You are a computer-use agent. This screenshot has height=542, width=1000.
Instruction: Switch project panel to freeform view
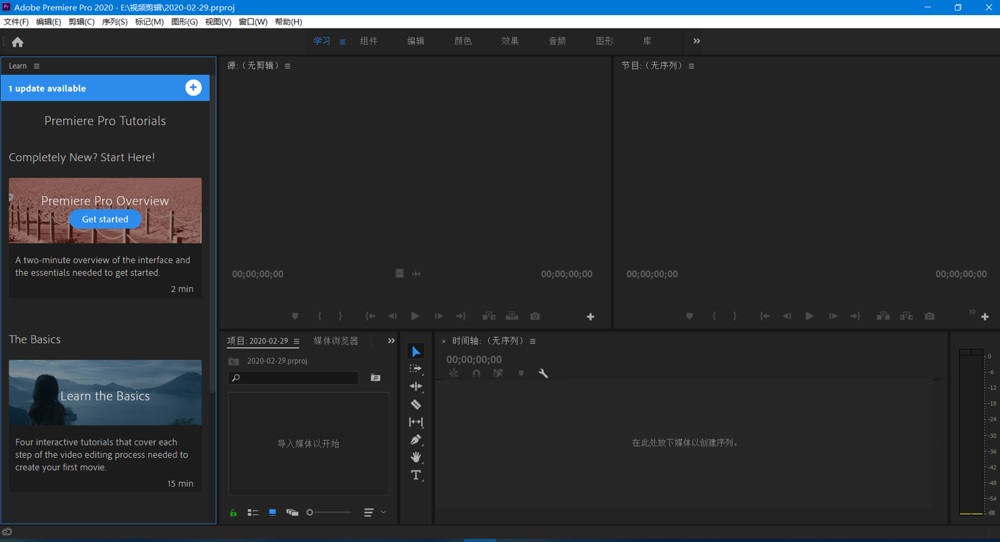pos(292,513)
